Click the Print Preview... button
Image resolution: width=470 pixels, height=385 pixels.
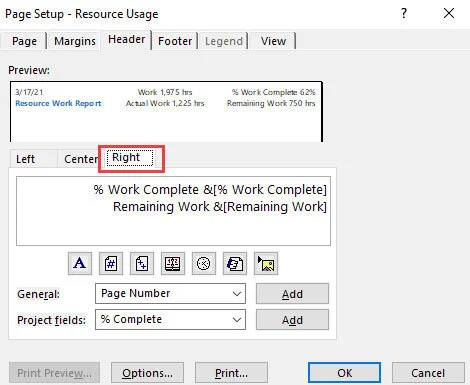pos(54,373)
